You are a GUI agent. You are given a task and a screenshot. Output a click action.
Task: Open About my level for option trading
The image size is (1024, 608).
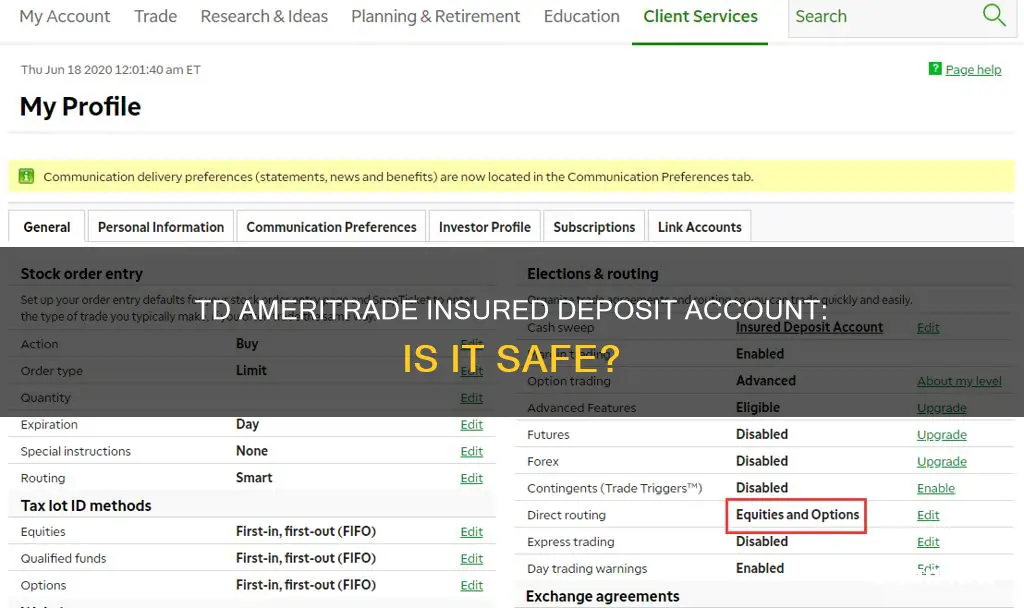[959, 381]
